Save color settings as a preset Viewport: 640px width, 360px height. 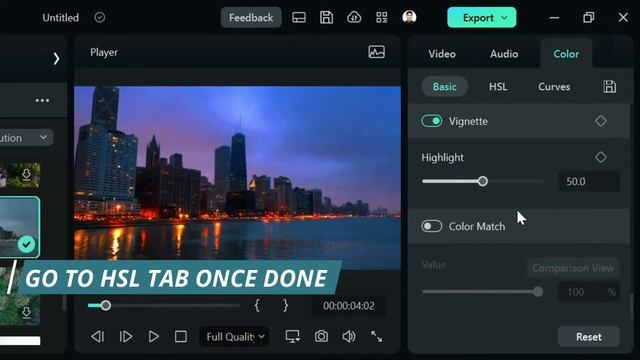(609, 87)
